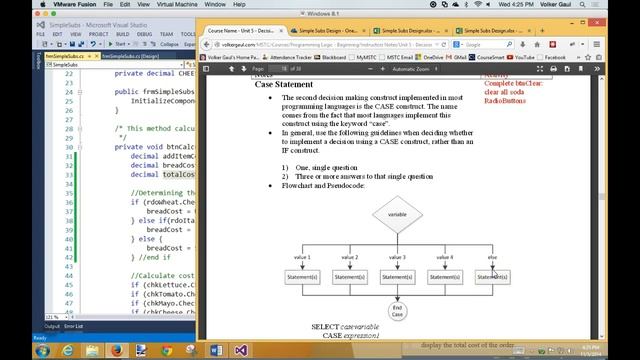This screenshot has width=640, height=360.
Task: Click Firefox back arrow button
Action: tap(206, 44)
